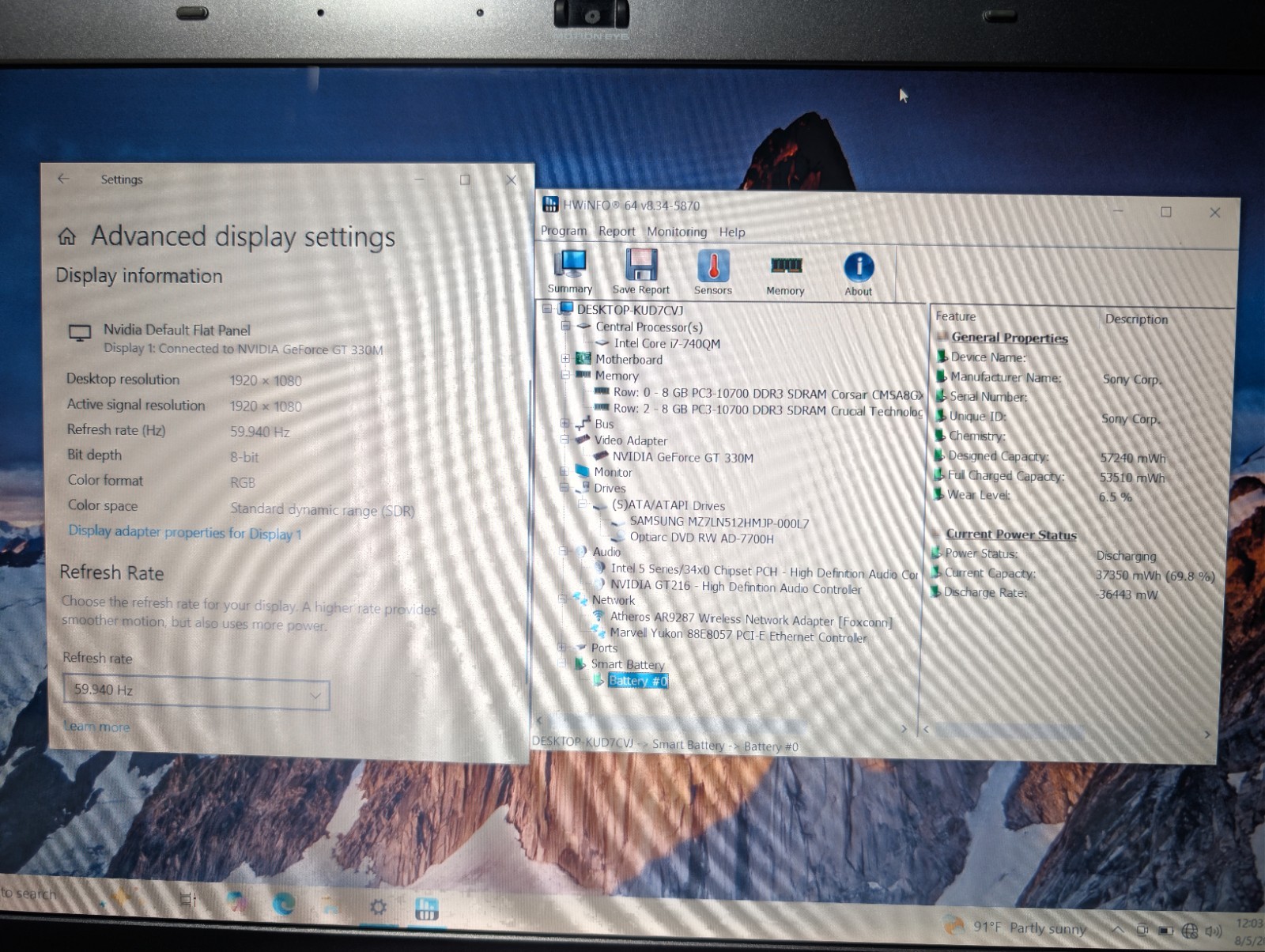Open the Report menu
Viewport: 1265px width, 952px height.
coord(617,231)
